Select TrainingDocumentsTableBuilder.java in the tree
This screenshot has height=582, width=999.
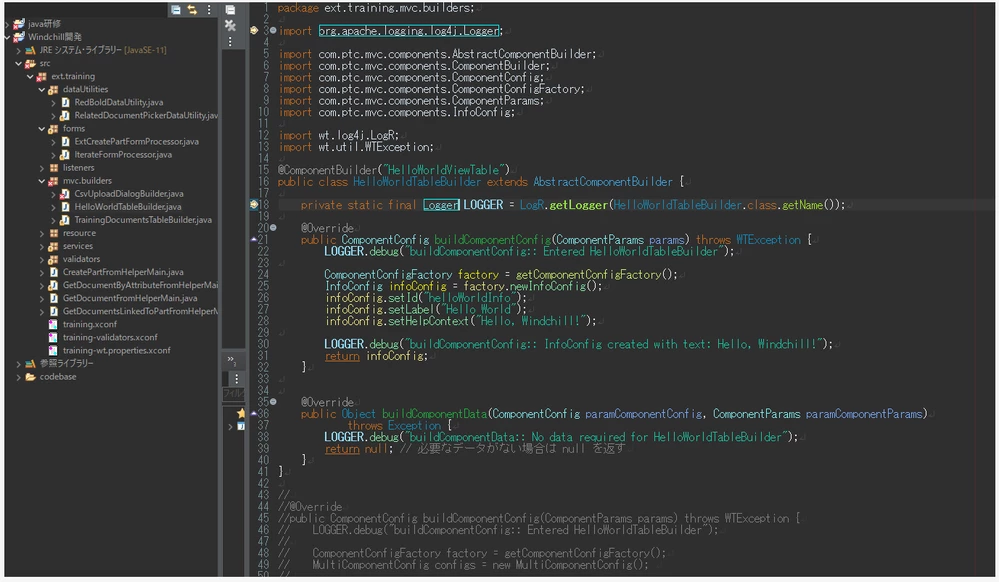tap(143, 220)
